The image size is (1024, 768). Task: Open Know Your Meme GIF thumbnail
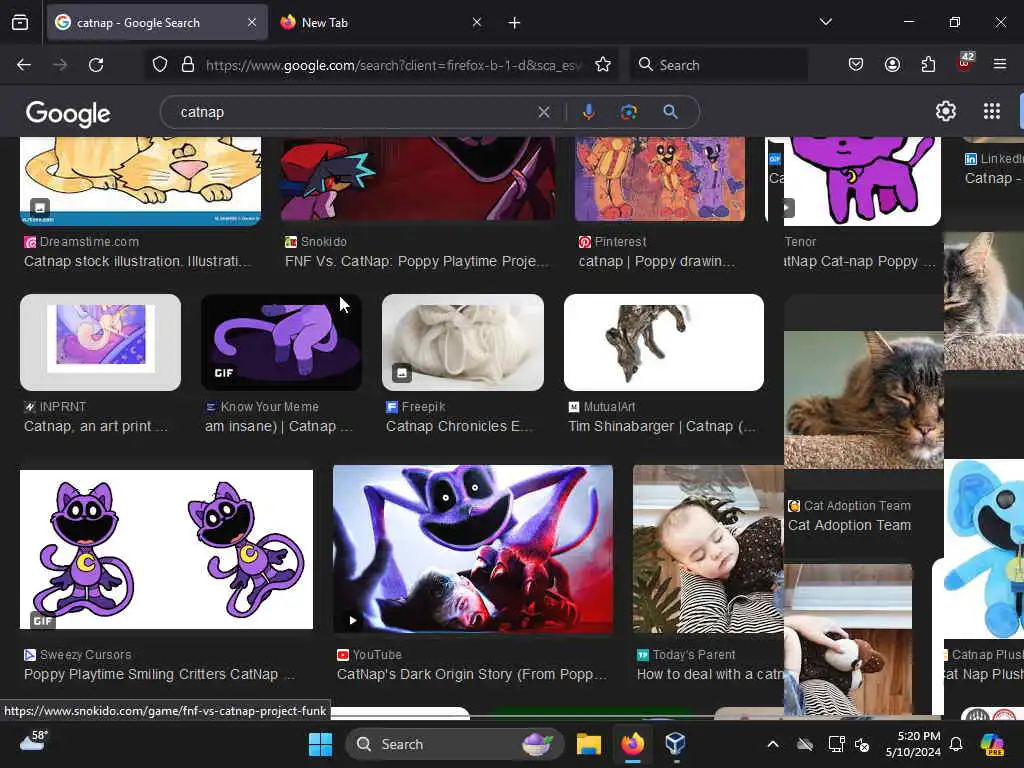(281, 342)
